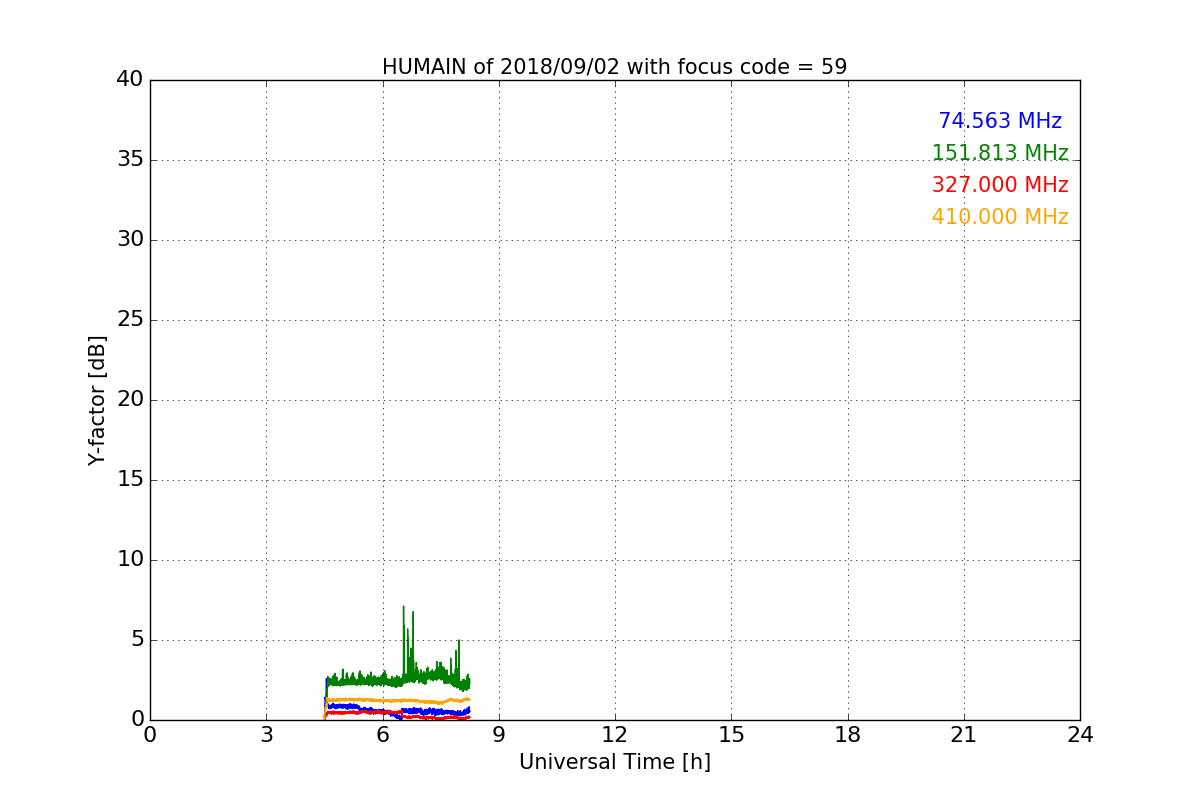This screenshot has height=800, width=1200.
Task: Select the x-axis tick label 6
Action: click(382, 735)
